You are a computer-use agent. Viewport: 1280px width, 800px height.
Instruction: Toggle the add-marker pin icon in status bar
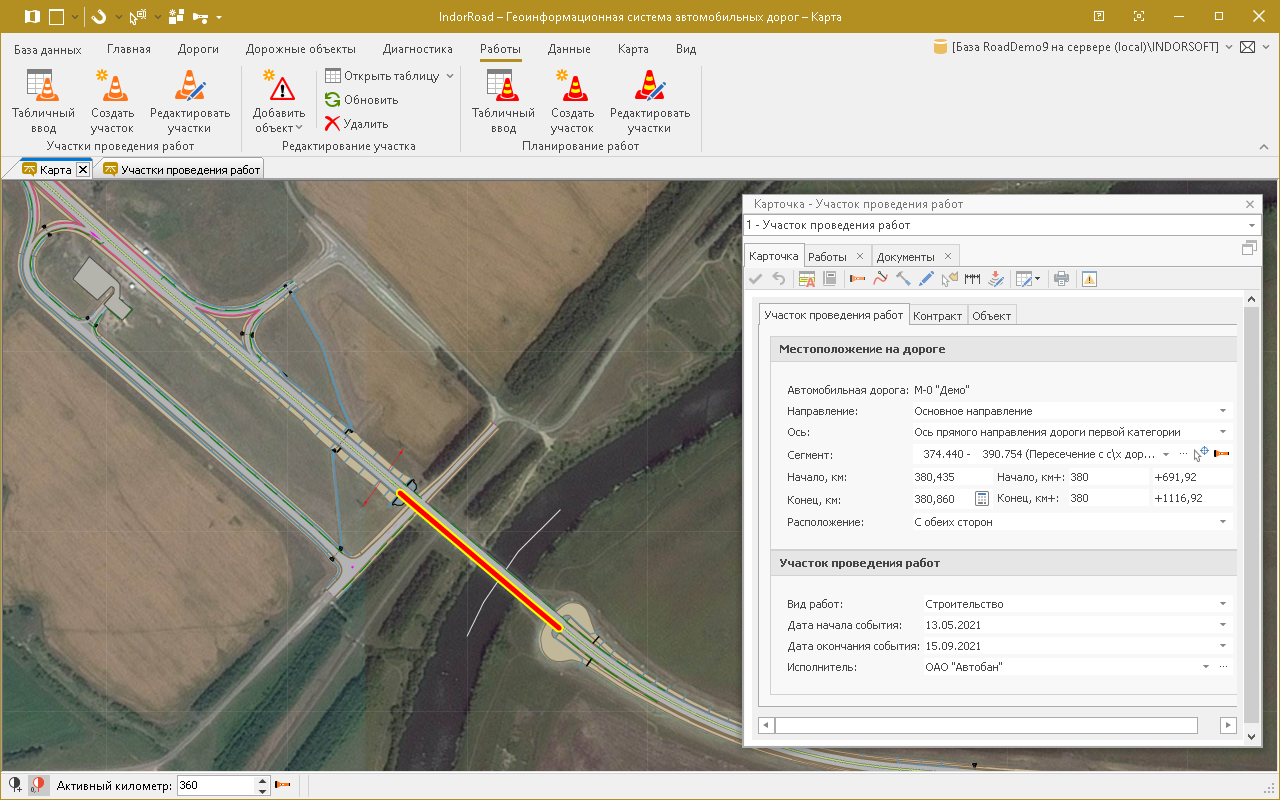[x=15, y=786]
